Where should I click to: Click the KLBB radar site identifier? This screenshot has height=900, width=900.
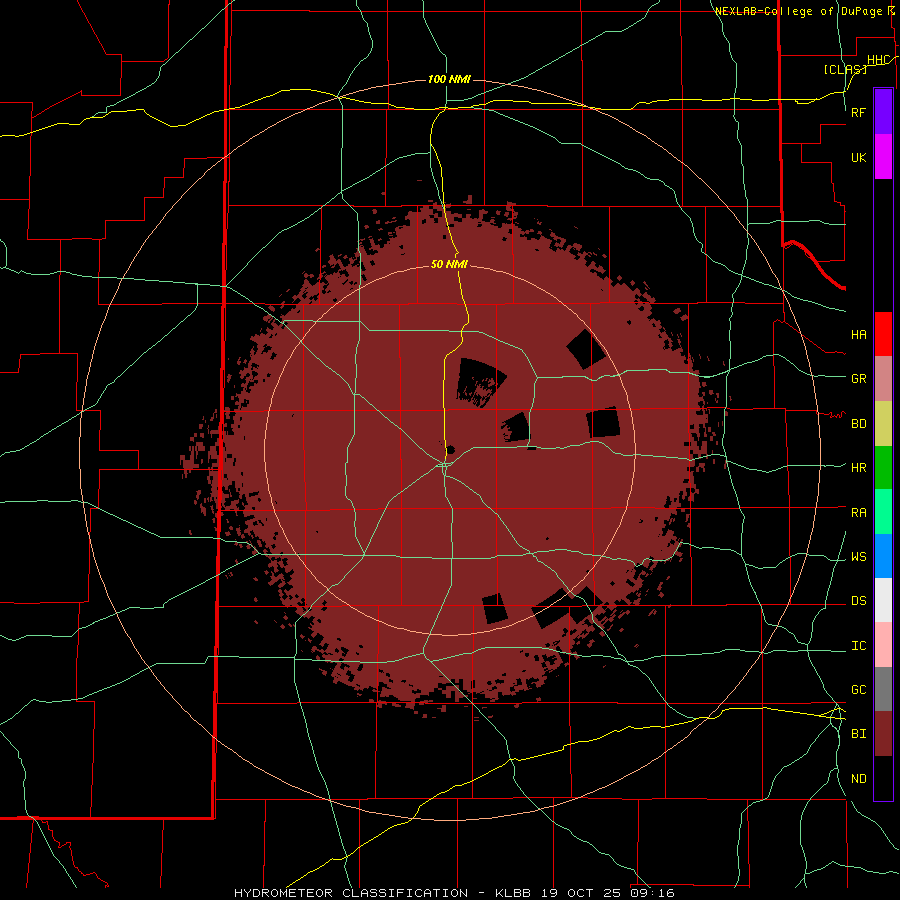pyautogui.click(x=513, y=893)
